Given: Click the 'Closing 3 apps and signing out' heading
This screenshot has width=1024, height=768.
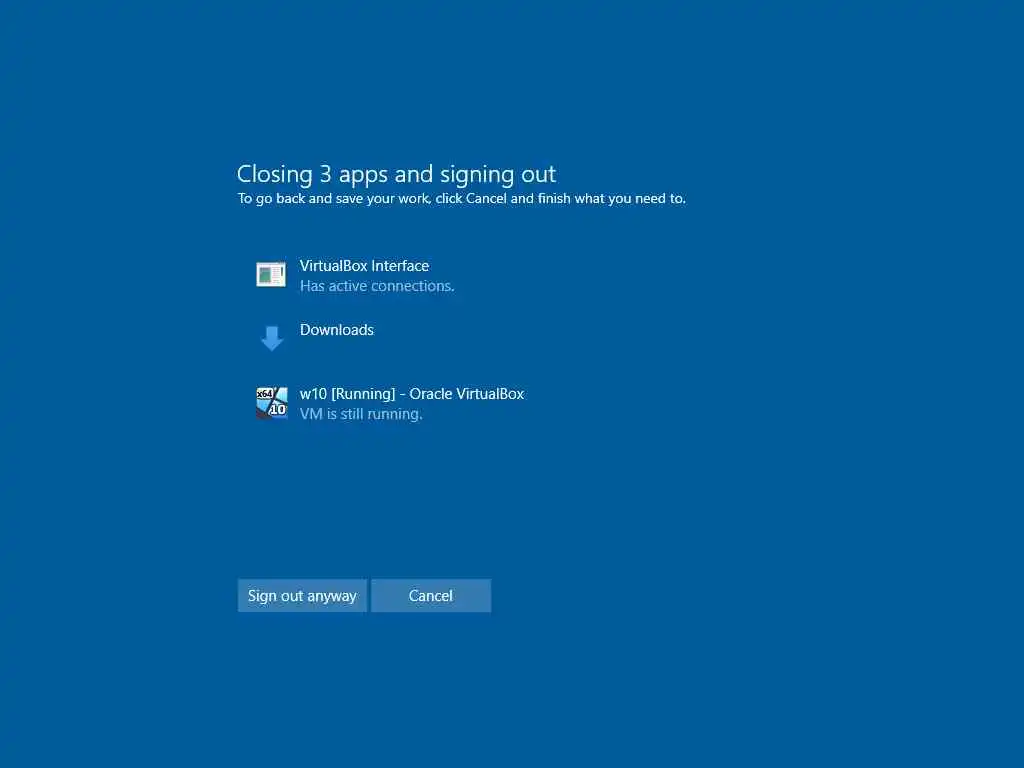Looking at the screenshot, I should click(x=396, y=174).
